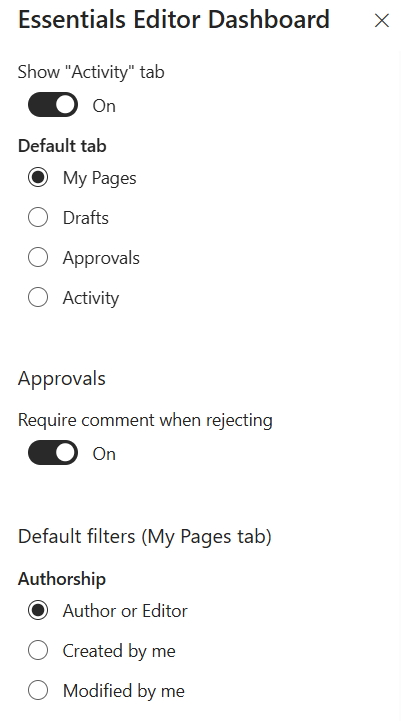Close the Essentials Editor Dashboard panel
This screenshot has width=401, height=721.
(382, 20)
